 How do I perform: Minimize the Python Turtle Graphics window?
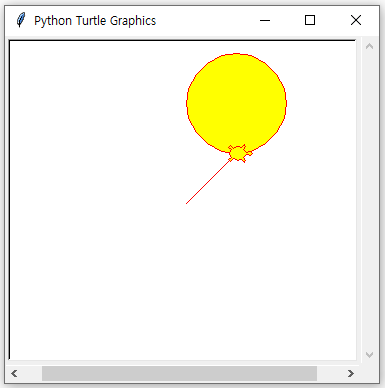(265, 20)
